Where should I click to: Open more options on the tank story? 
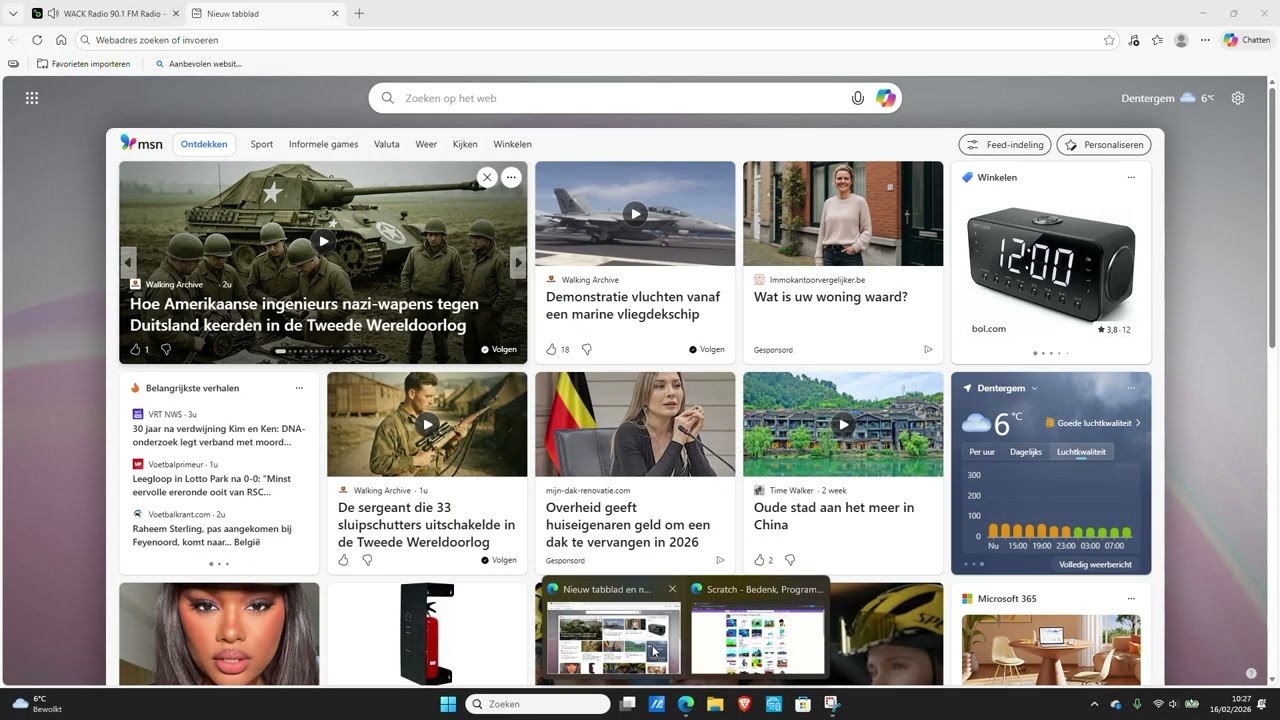(x=511, y=177)
